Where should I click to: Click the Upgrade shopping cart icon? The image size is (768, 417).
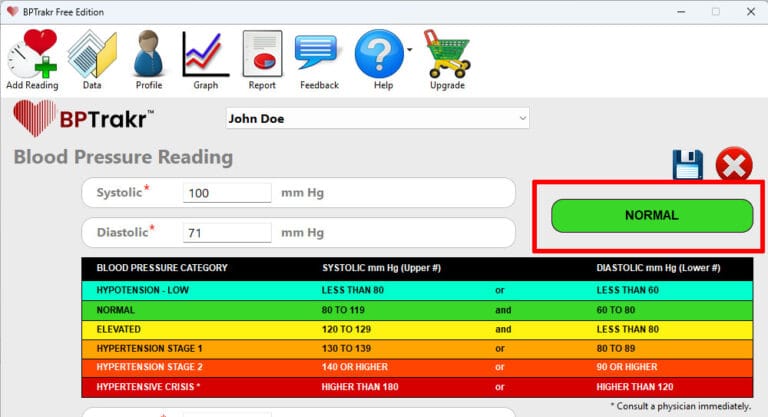[446, 54]
